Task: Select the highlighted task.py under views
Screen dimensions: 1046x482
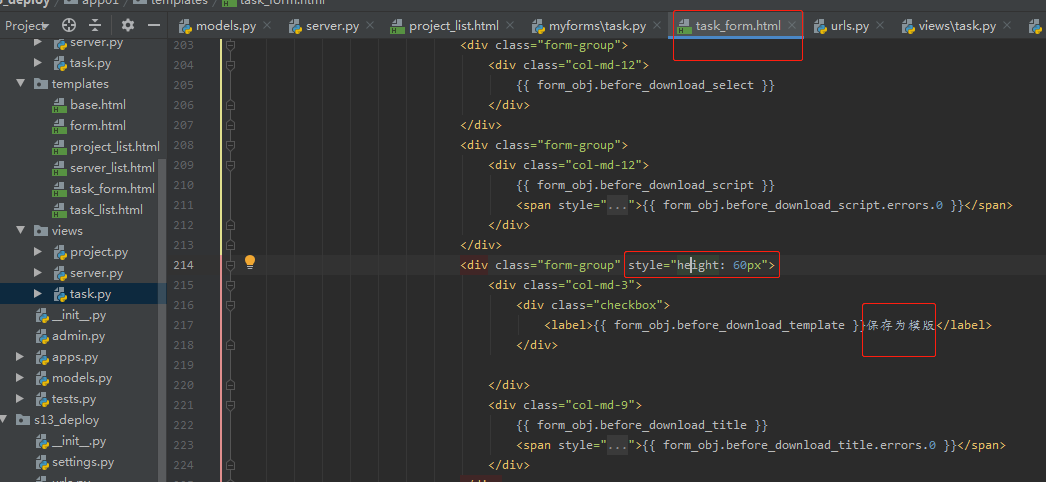Action: tap(90, 293)
